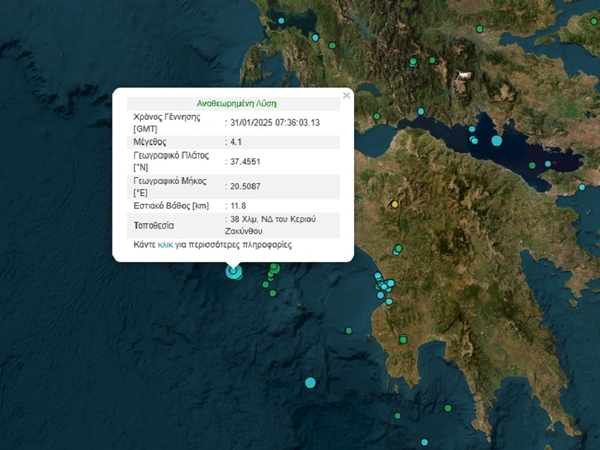Select the green marker cluster right of the selected epicenter

pyautogui.click(x=273, y=269)
